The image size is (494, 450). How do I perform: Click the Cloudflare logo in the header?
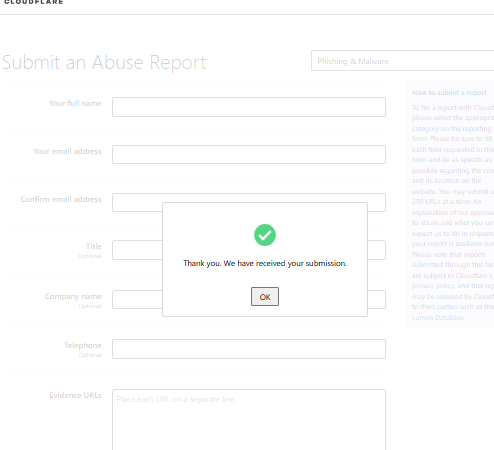[x=33, y=2]
